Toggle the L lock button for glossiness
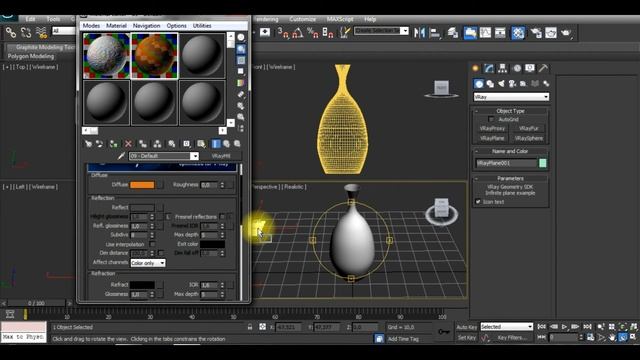 click(168, 217)
